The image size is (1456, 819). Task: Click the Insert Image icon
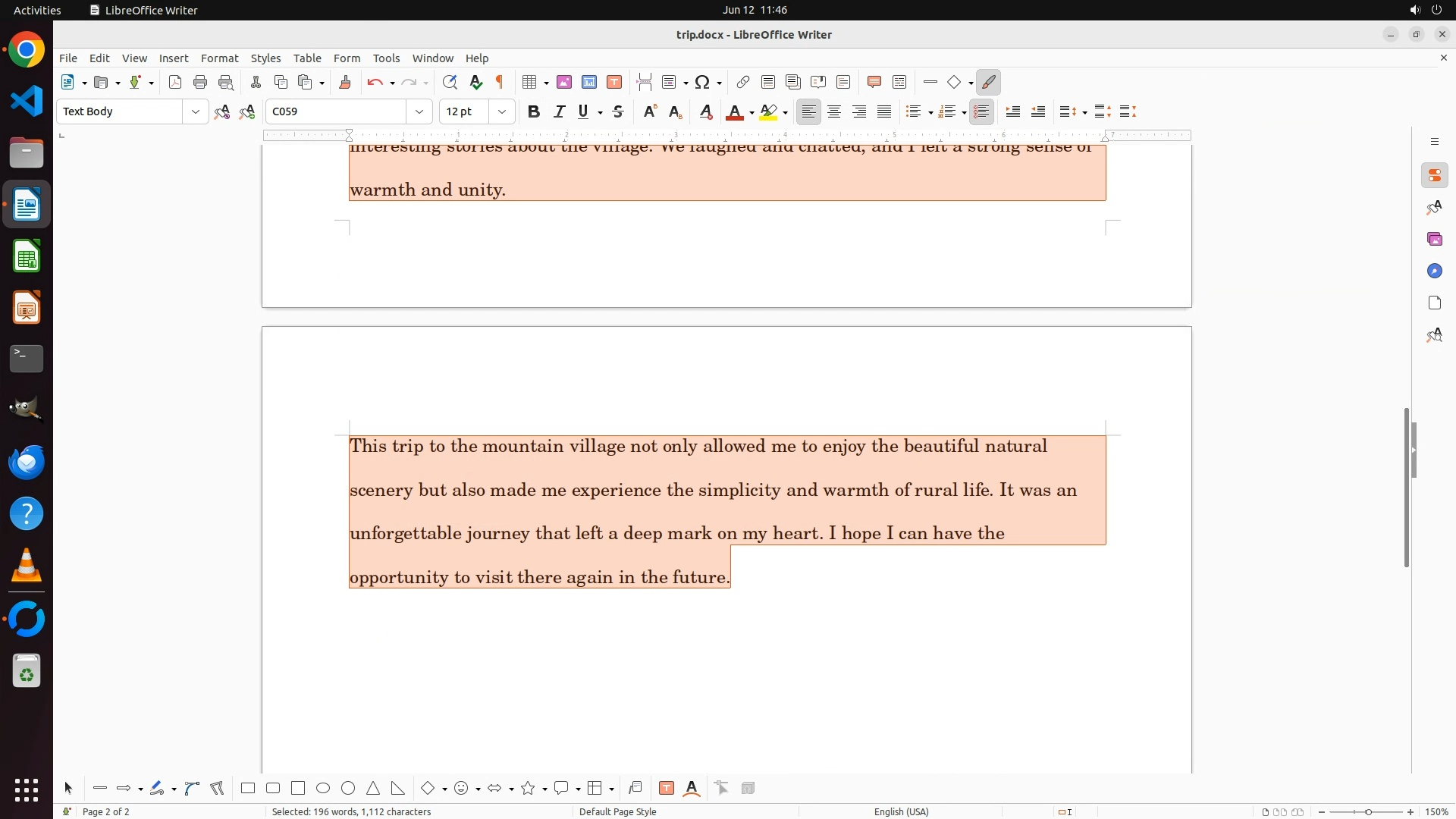(x=564, y=83)
